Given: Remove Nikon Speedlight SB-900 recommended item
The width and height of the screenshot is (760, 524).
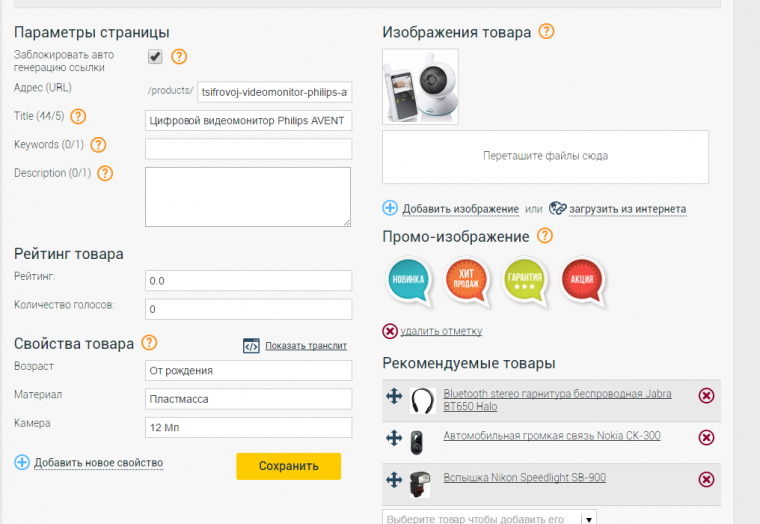Looking at the screenshot, I should coord(706,480).
